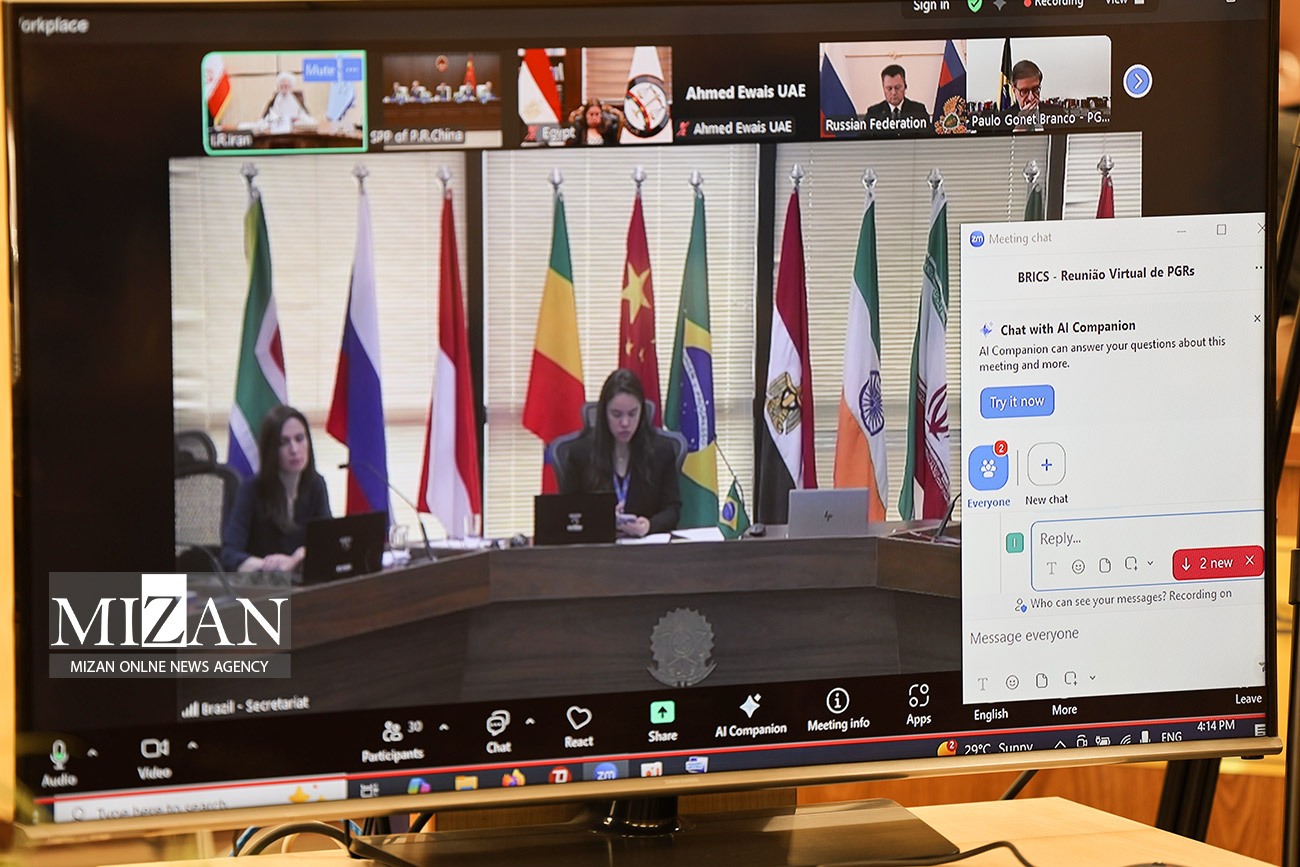Start a New chat
1300x867 pixels.
click(1046, 465)
